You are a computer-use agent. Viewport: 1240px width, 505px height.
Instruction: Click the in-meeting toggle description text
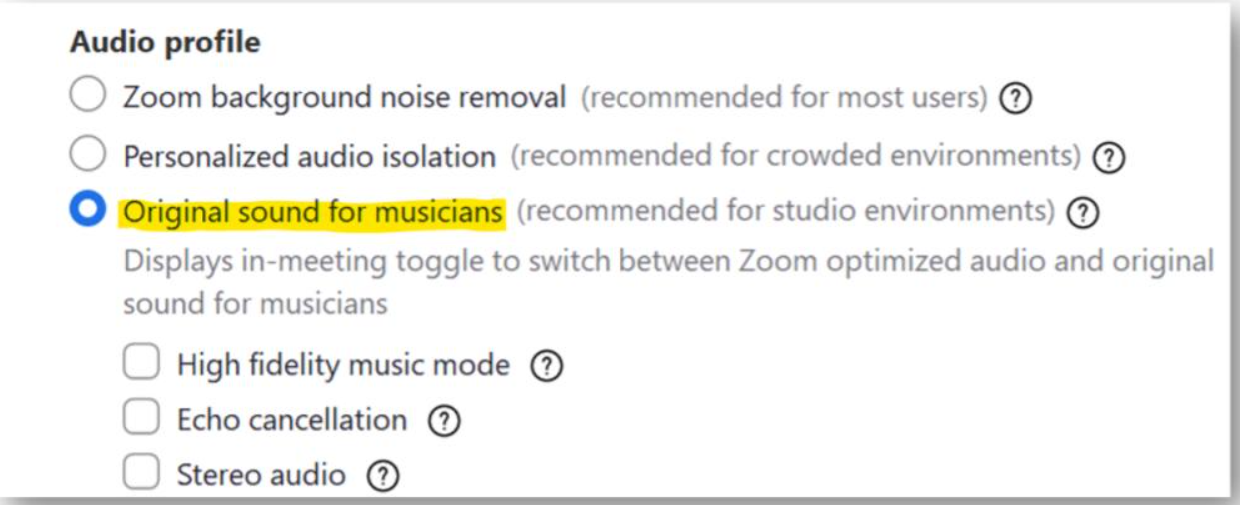point(668,281)
